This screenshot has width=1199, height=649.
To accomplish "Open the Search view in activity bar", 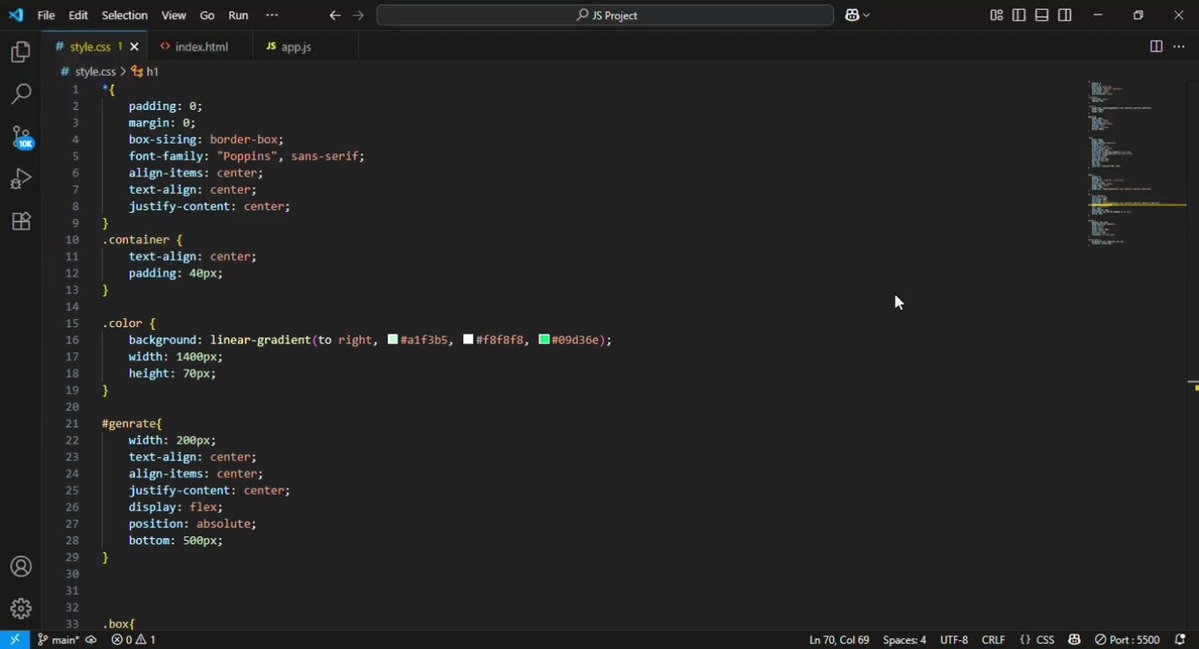I will (x=21, y=94).
